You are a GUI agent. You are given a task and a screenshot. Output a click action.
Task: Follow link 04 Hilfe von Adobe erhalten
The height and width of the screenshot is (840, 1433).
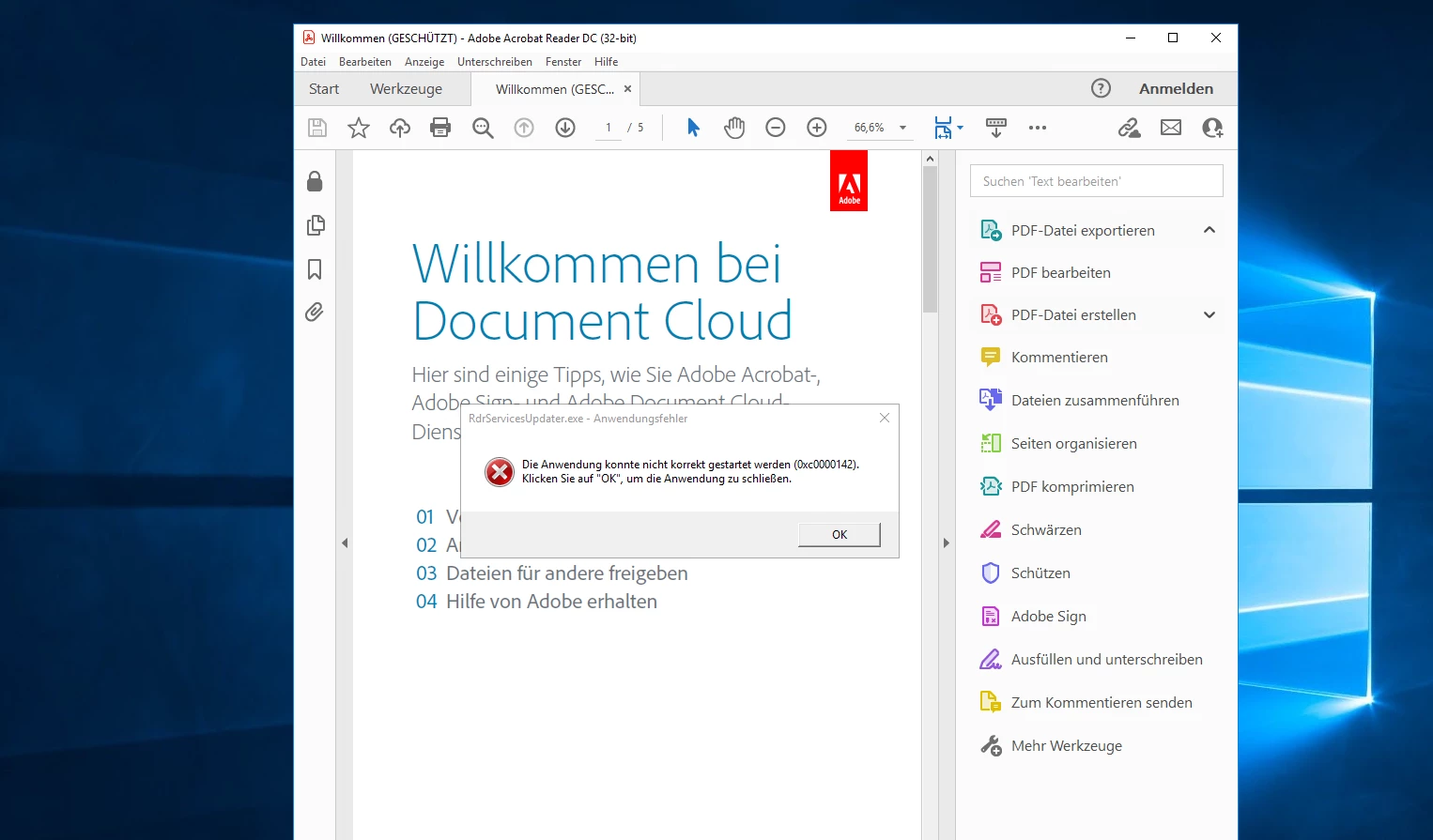click(536, 602)
